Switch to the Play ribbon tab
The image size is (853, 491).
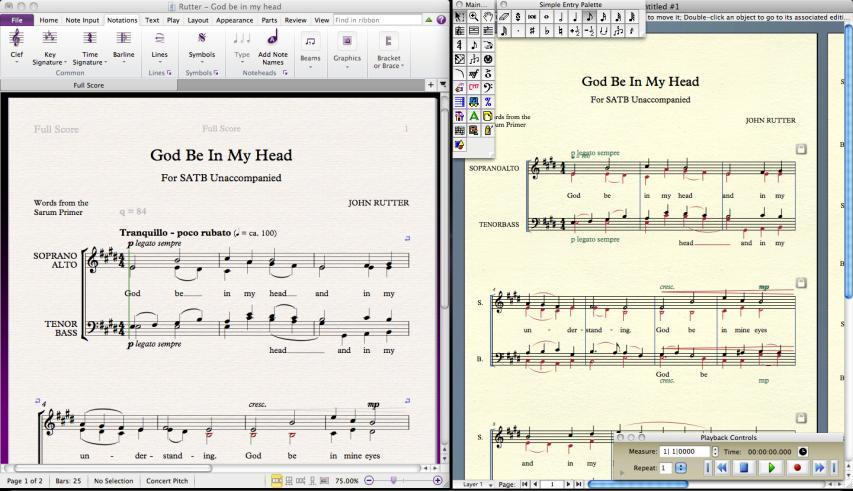173,20
